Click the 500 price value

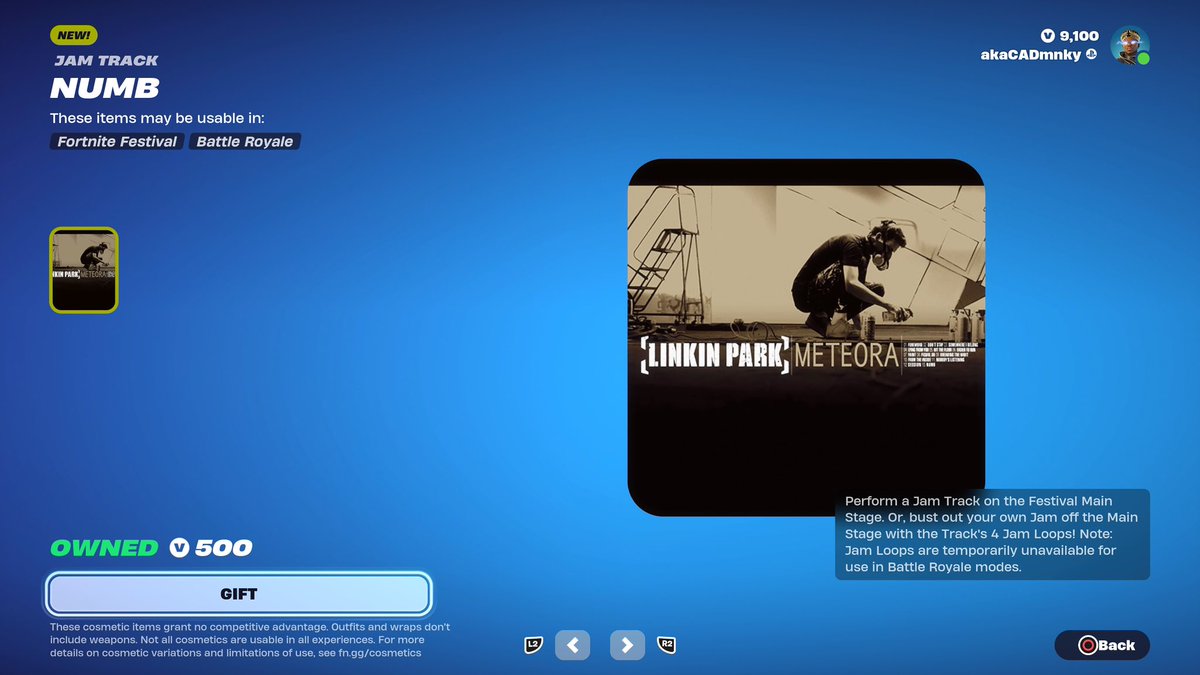(x=223, y=548)
